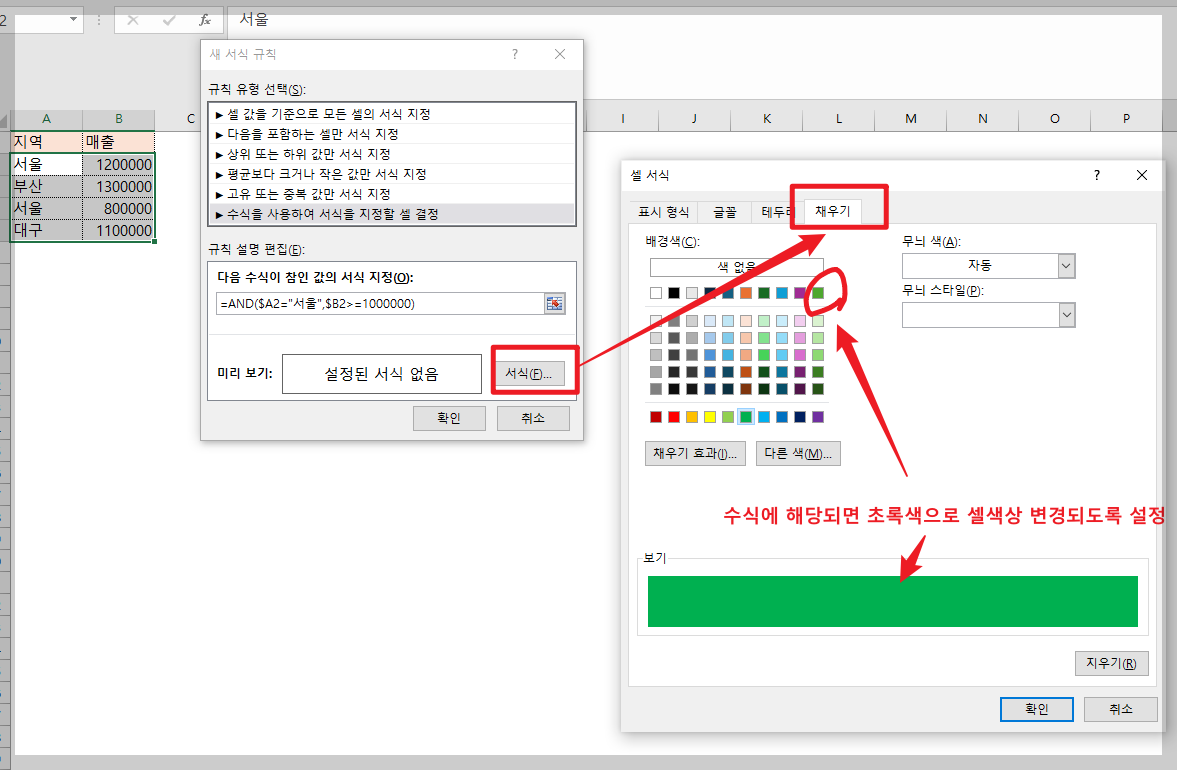Click the 색 없음 button
Image resolution: width=1177 pixels, height=770 pixels.
coord(736,267)
